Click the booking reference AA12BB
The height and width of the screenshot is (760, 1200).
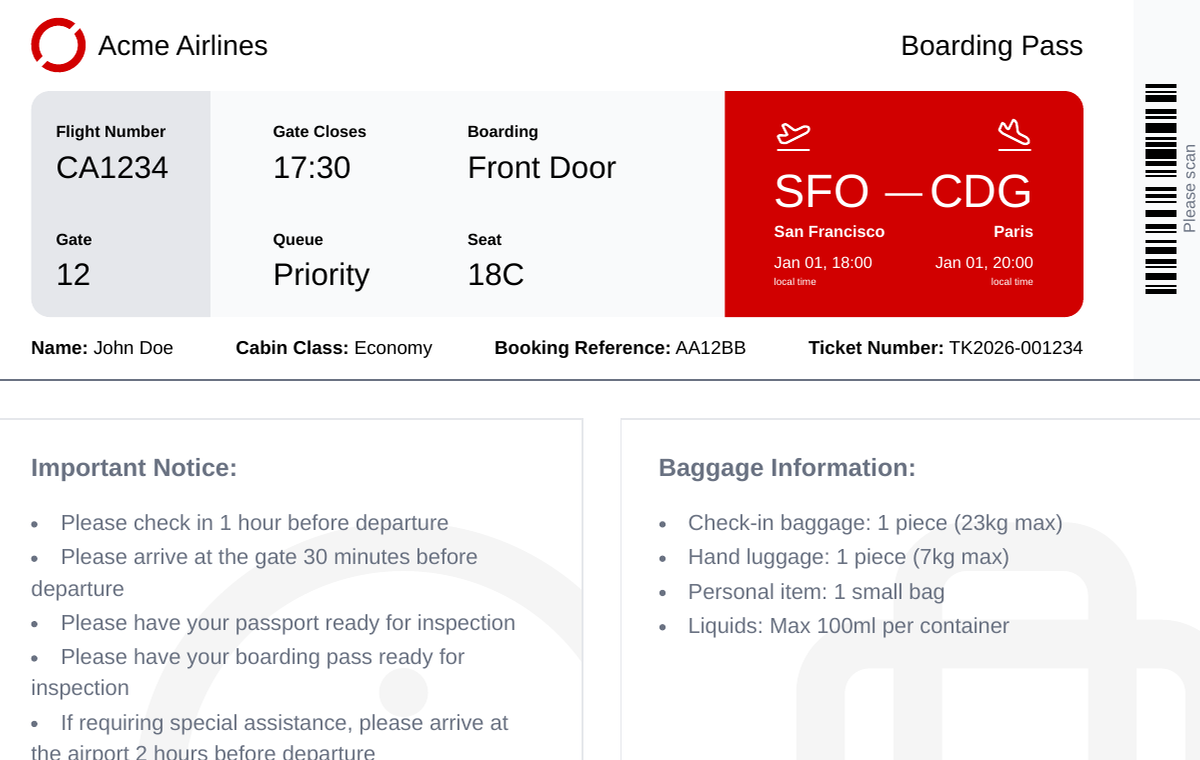pos(710,348)
